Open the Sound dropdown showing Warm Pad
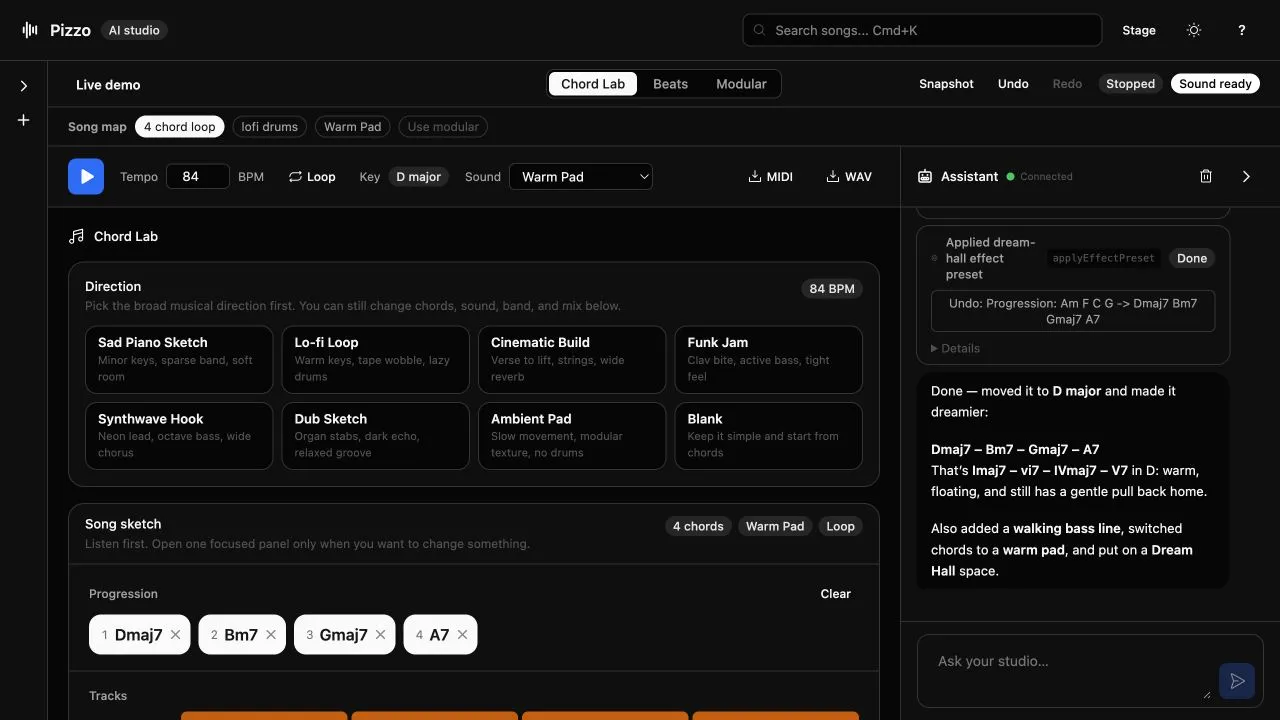The image size is (1280, 720). pyautogui.click(x=581, y=177)
